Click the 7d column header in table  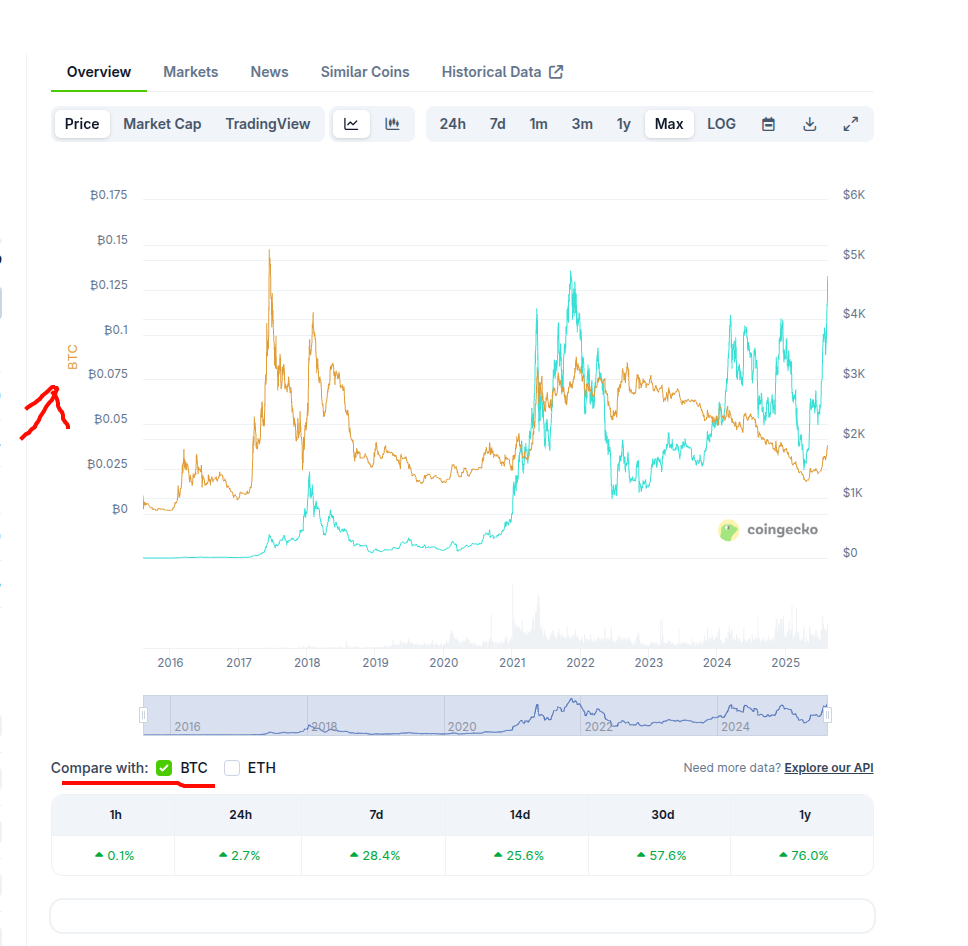[376, 815]
